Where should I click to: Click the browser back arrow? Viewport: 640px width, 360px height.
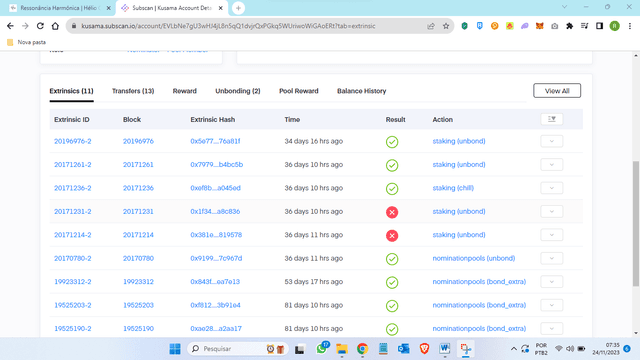pos(10,26)
